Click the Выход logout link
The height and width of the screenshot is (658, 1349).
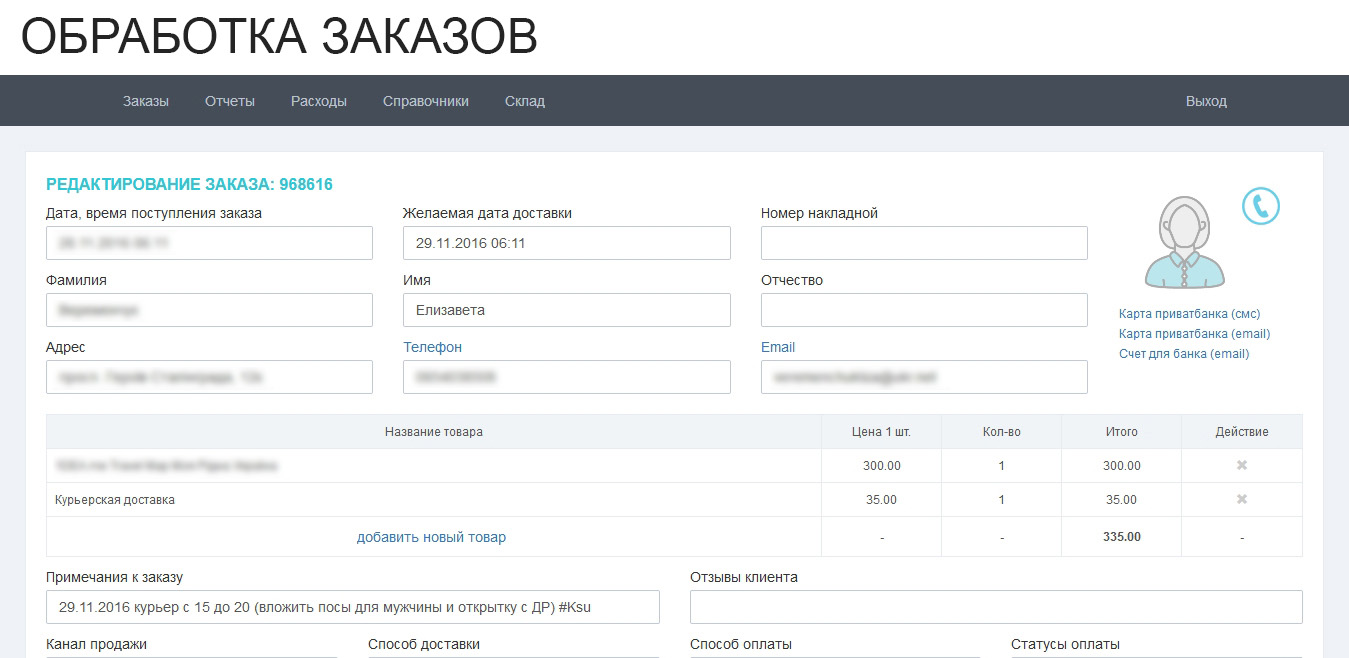[1206, 101]
